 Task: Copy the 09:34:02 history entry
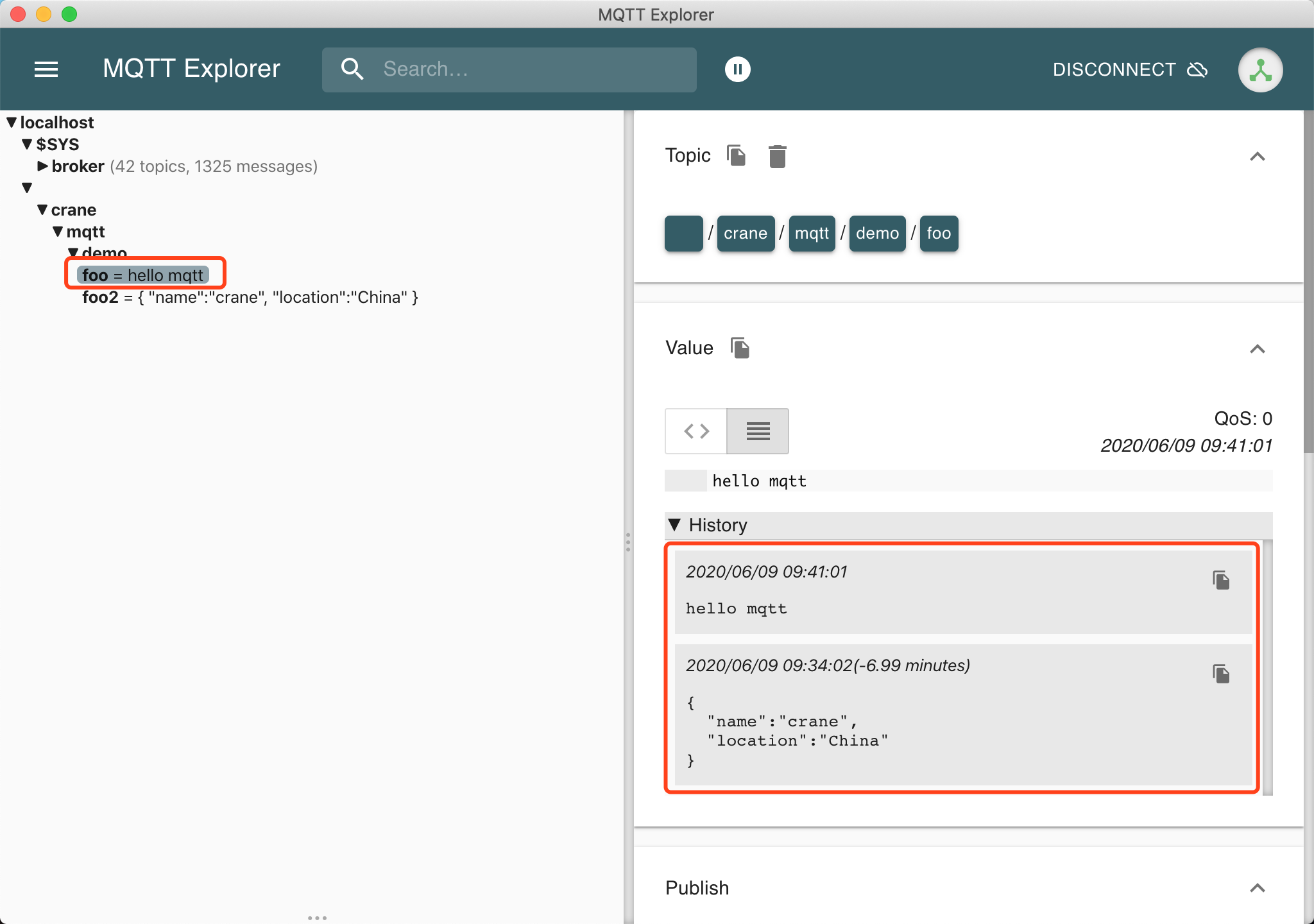[x=1221, y=674]
